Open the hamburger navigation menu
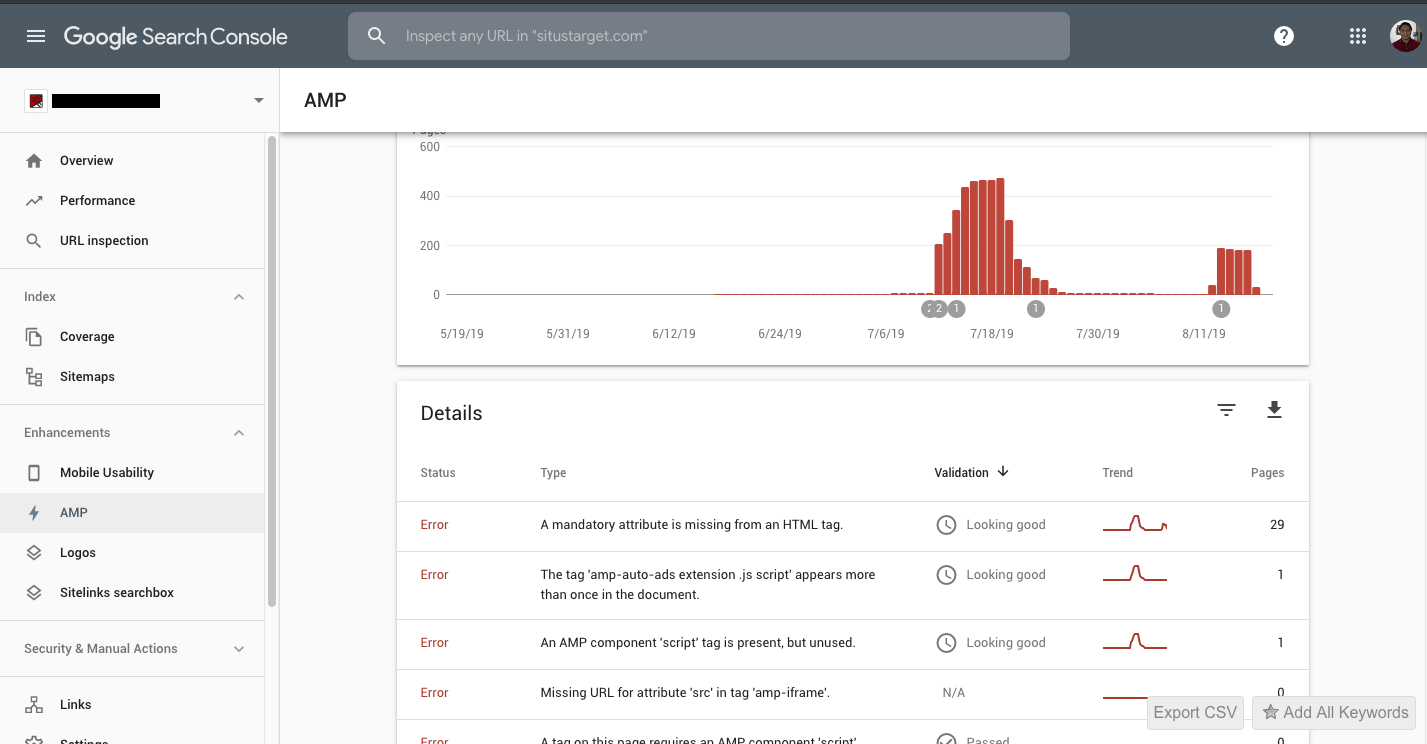 [36, 36]
